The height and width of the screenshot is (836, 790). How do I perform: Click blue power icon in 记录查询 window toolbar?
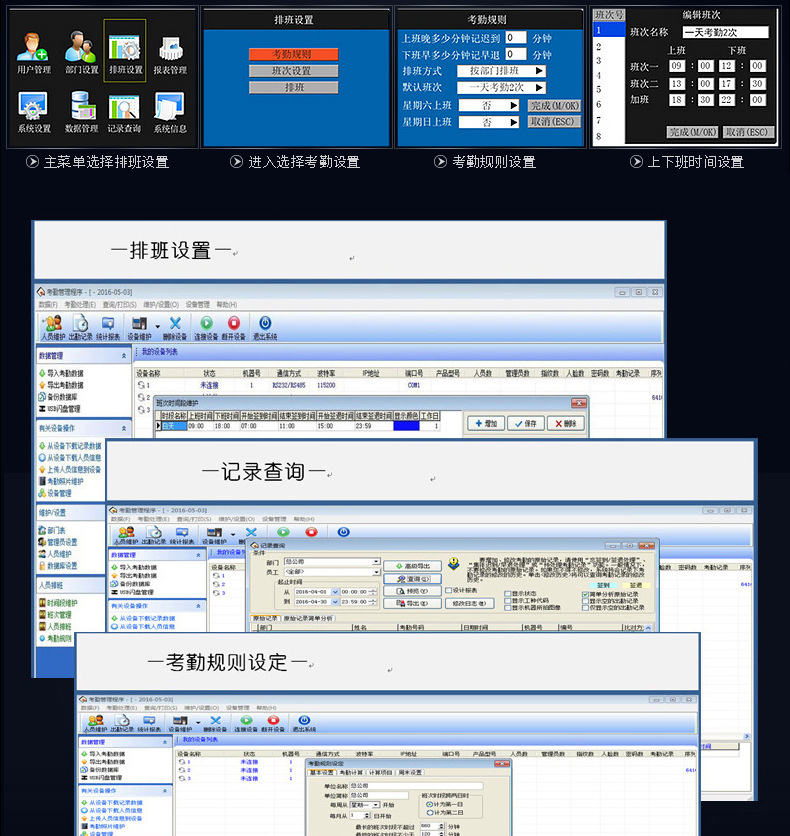point(344,532)
